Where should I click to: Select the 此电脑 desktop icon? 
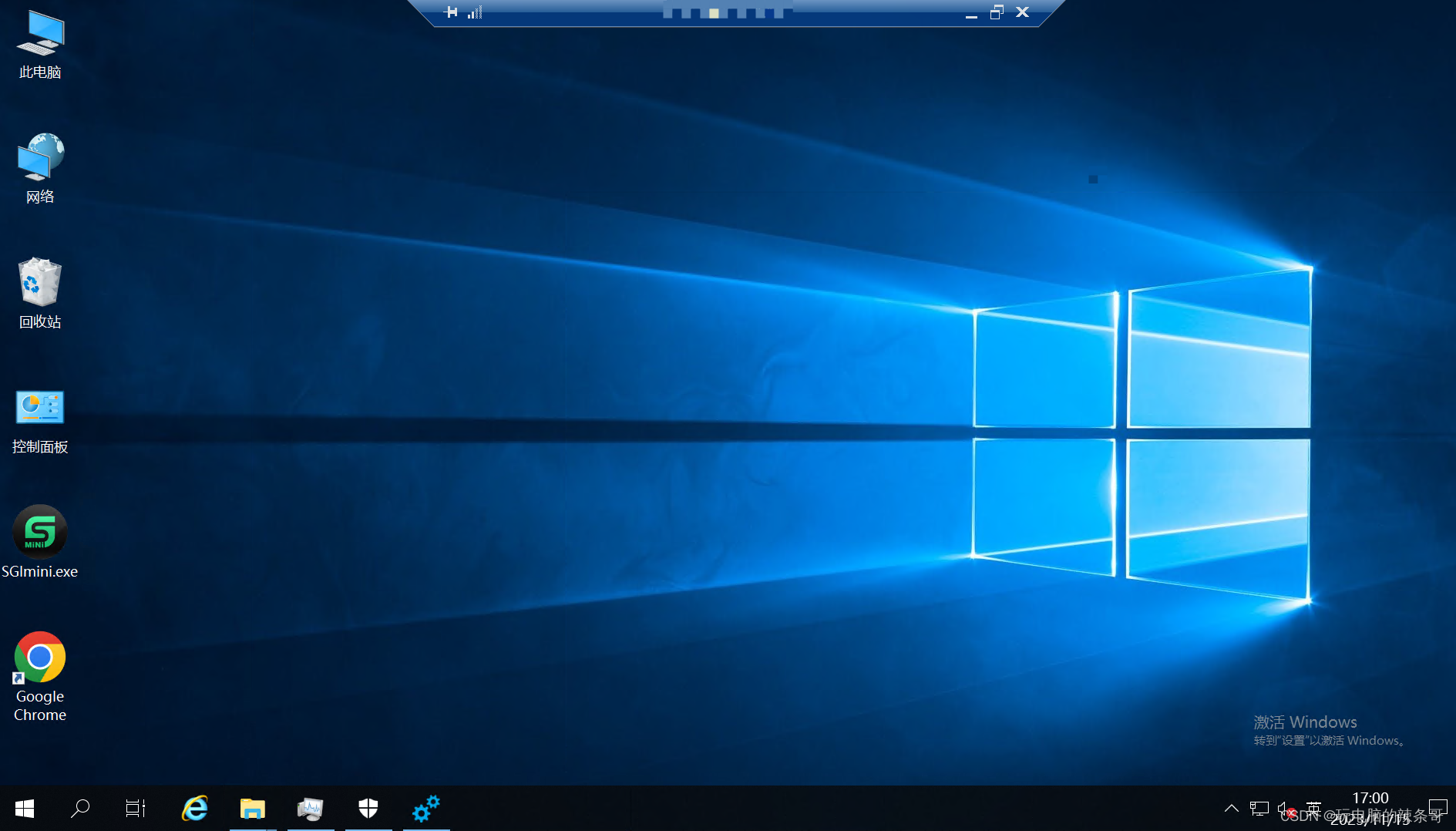(x=40, y=45)
